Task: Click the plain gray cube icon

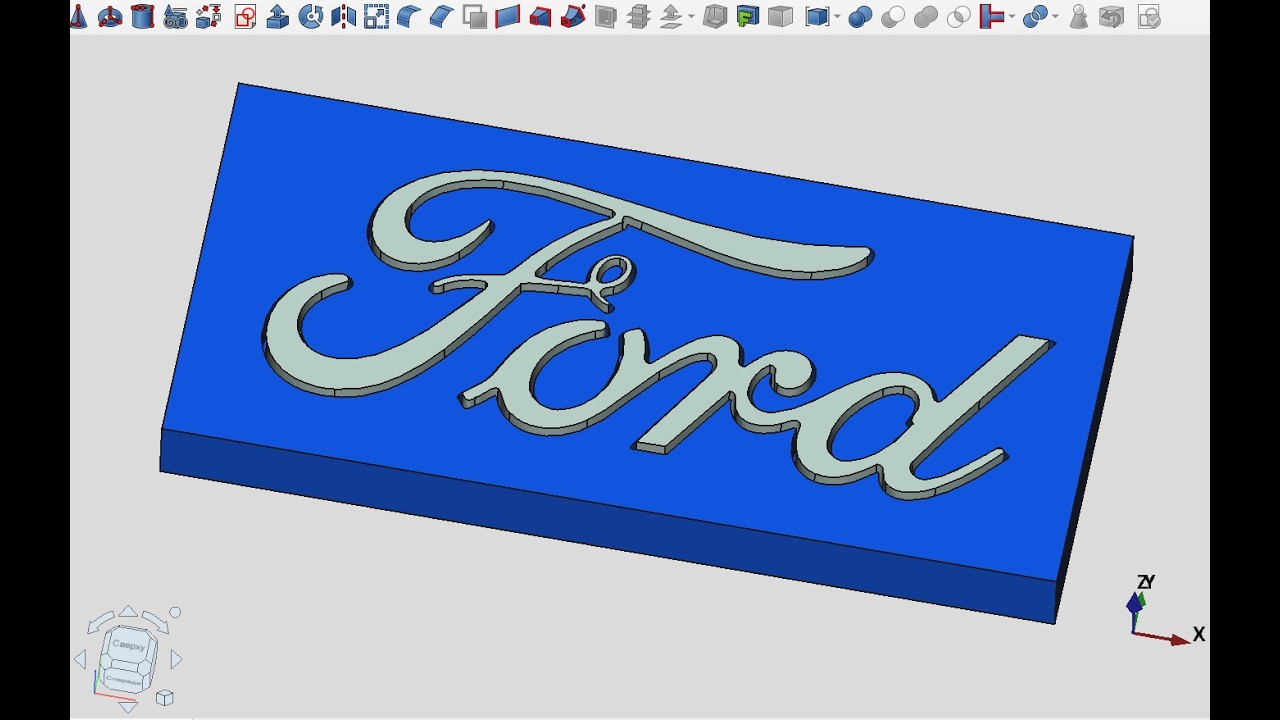Action: coord(780,17)
